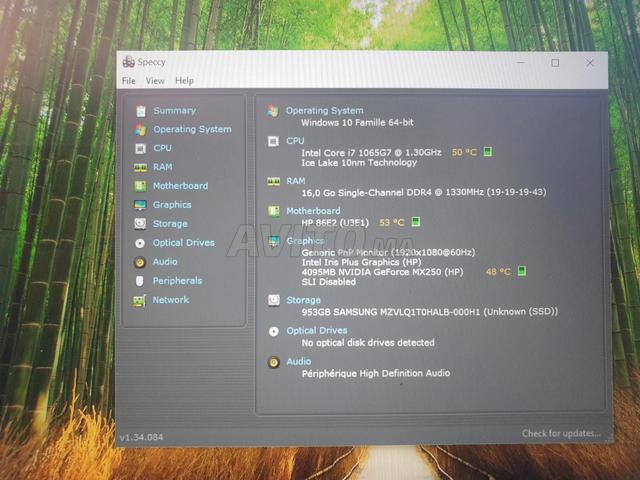Click 'Ice Lake 10nm Technology' text
Image resolution: width=640 pixels, height=480 pixels.
point(359,162)
